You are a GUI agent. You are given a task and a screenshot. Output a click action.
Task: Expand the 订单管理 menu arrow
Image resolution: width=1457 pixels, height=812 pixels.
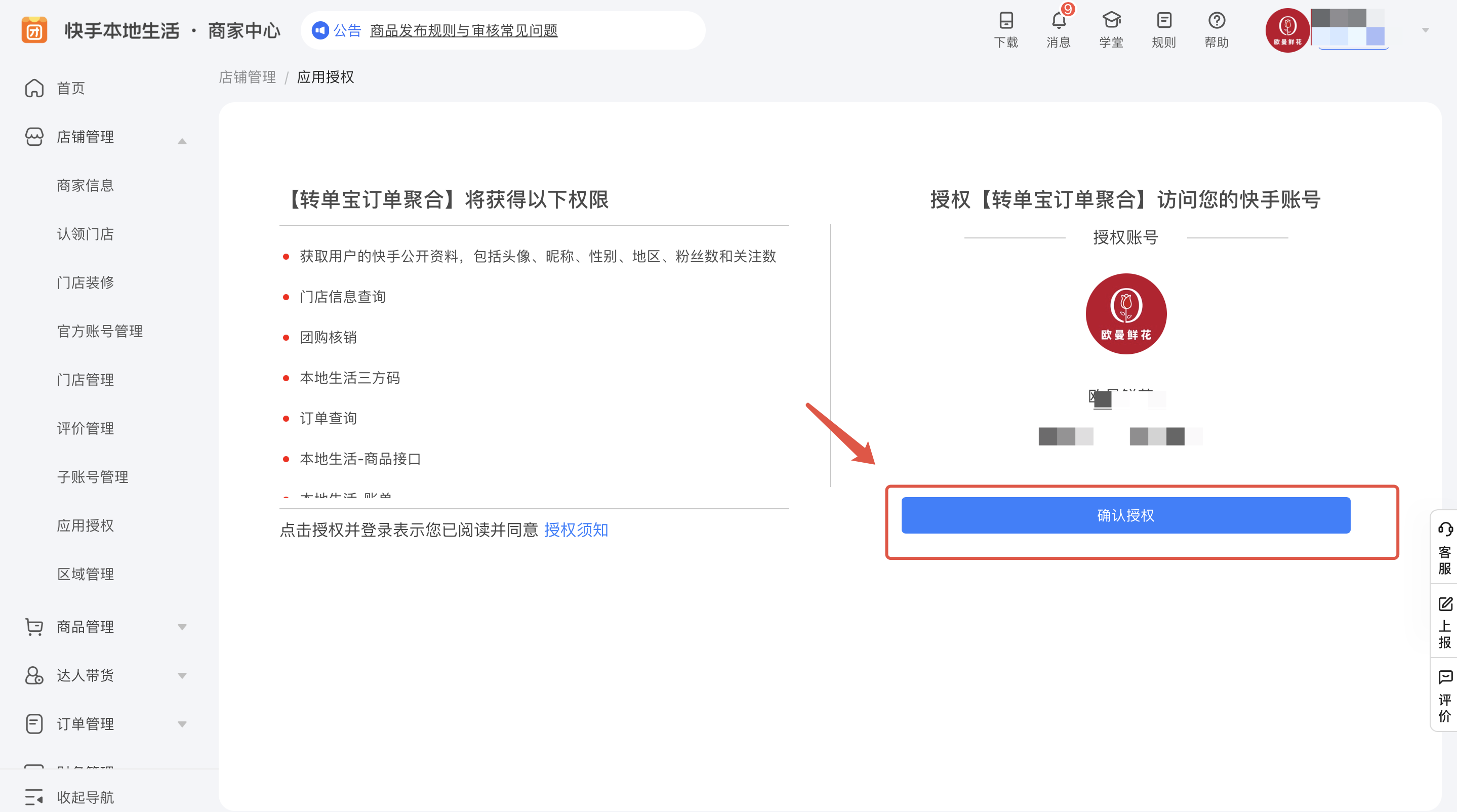pos(182,724)
